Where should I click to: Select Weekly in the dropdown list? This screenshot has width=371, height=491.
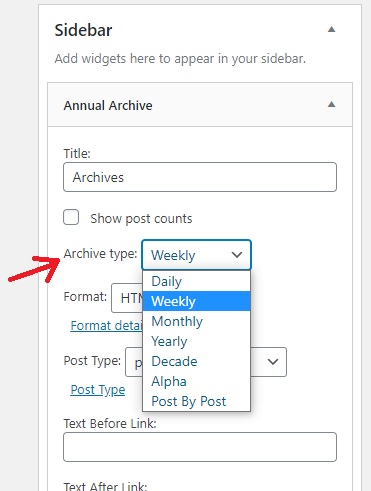[x=196, y=301]
